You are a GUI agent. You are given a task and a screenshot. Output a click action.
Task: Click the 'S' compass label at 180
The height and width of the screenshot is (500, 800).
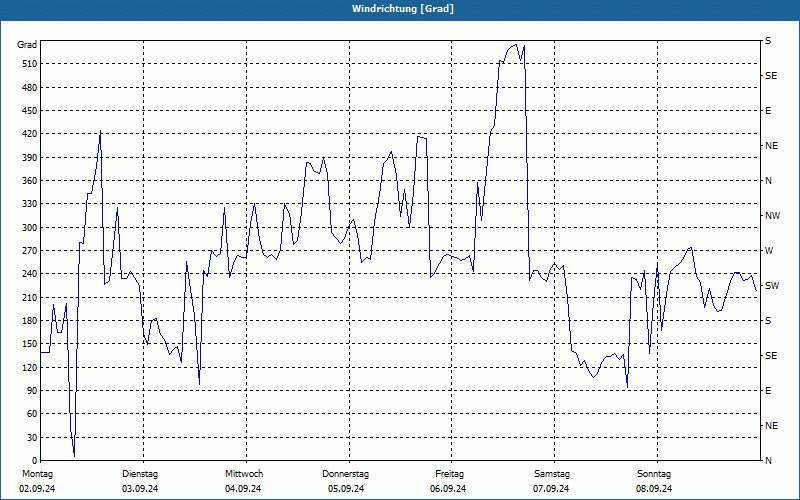768,321
